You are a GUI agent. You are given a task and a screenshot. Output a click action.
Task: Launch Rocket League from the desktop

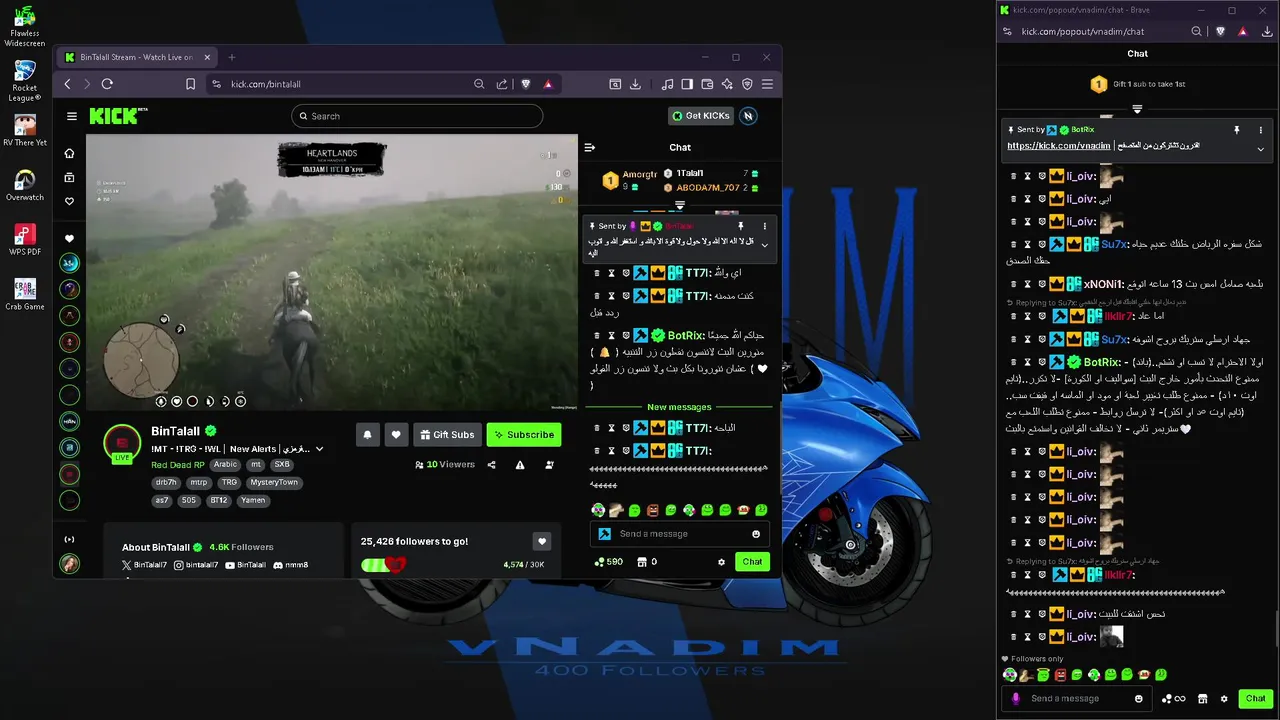click(24, 80)
